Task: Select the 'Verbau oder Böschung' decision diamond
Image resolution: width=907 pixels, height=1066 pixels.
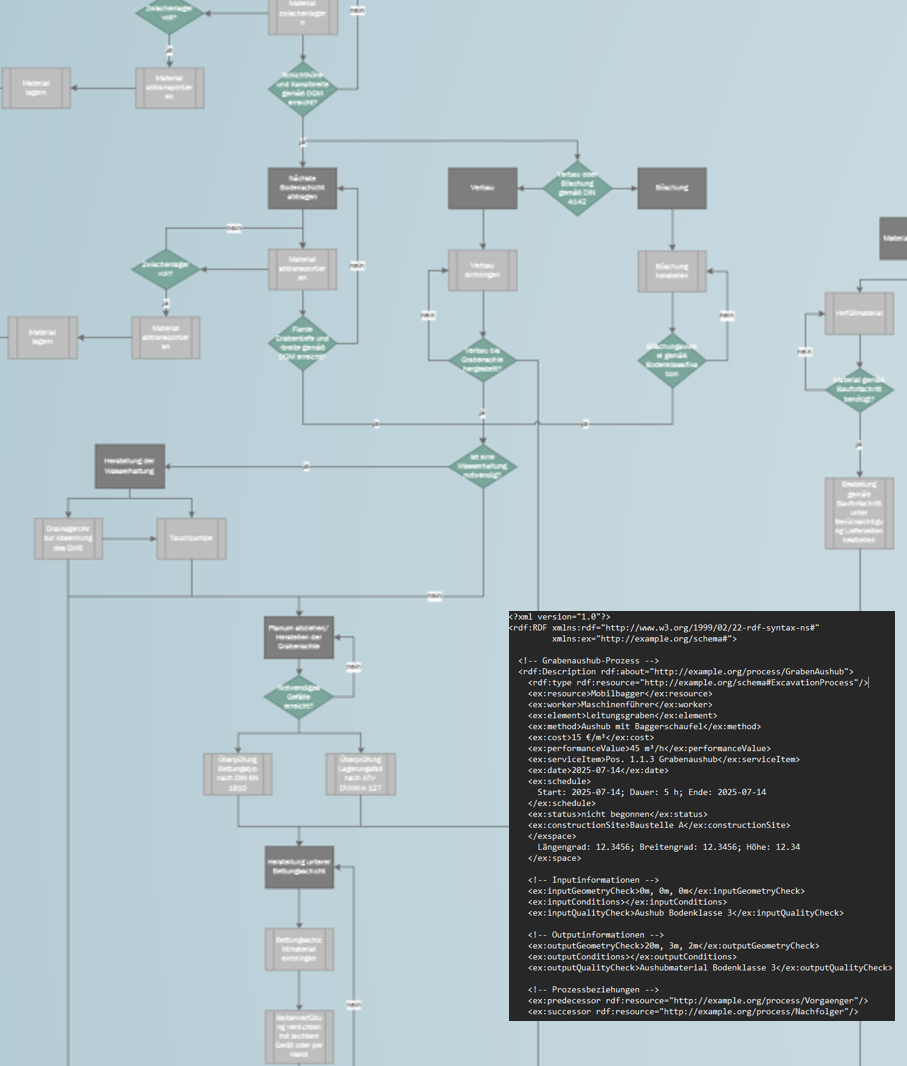Action: [x=577, y=188]
